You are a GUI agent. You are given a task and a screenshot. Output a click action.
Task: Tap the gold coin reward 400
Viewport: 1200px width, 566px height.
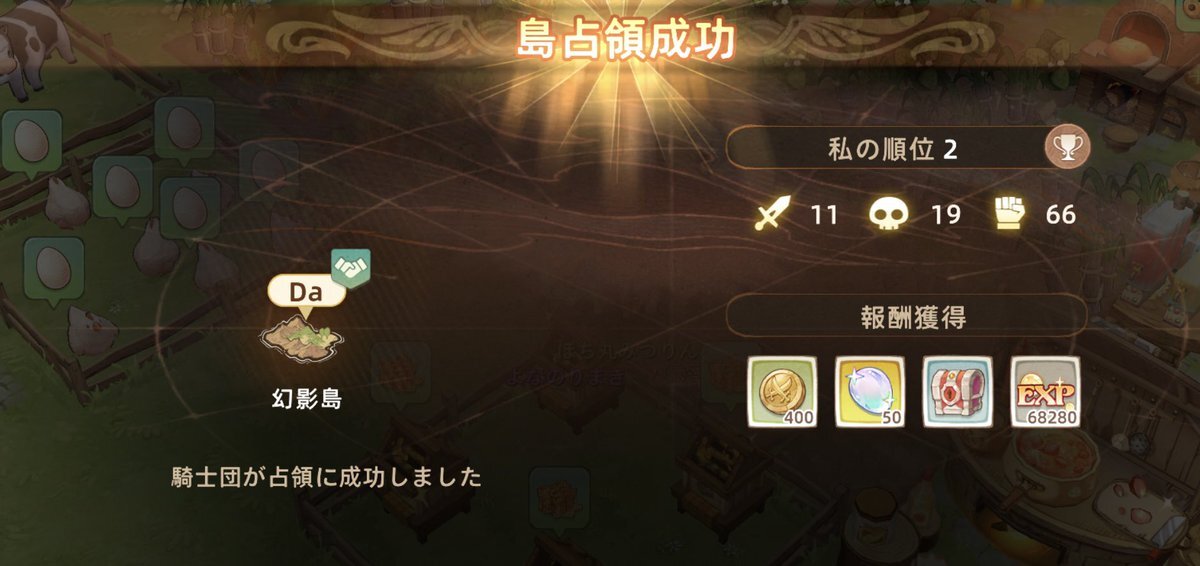pyautogui.click(x=783, y=391)
